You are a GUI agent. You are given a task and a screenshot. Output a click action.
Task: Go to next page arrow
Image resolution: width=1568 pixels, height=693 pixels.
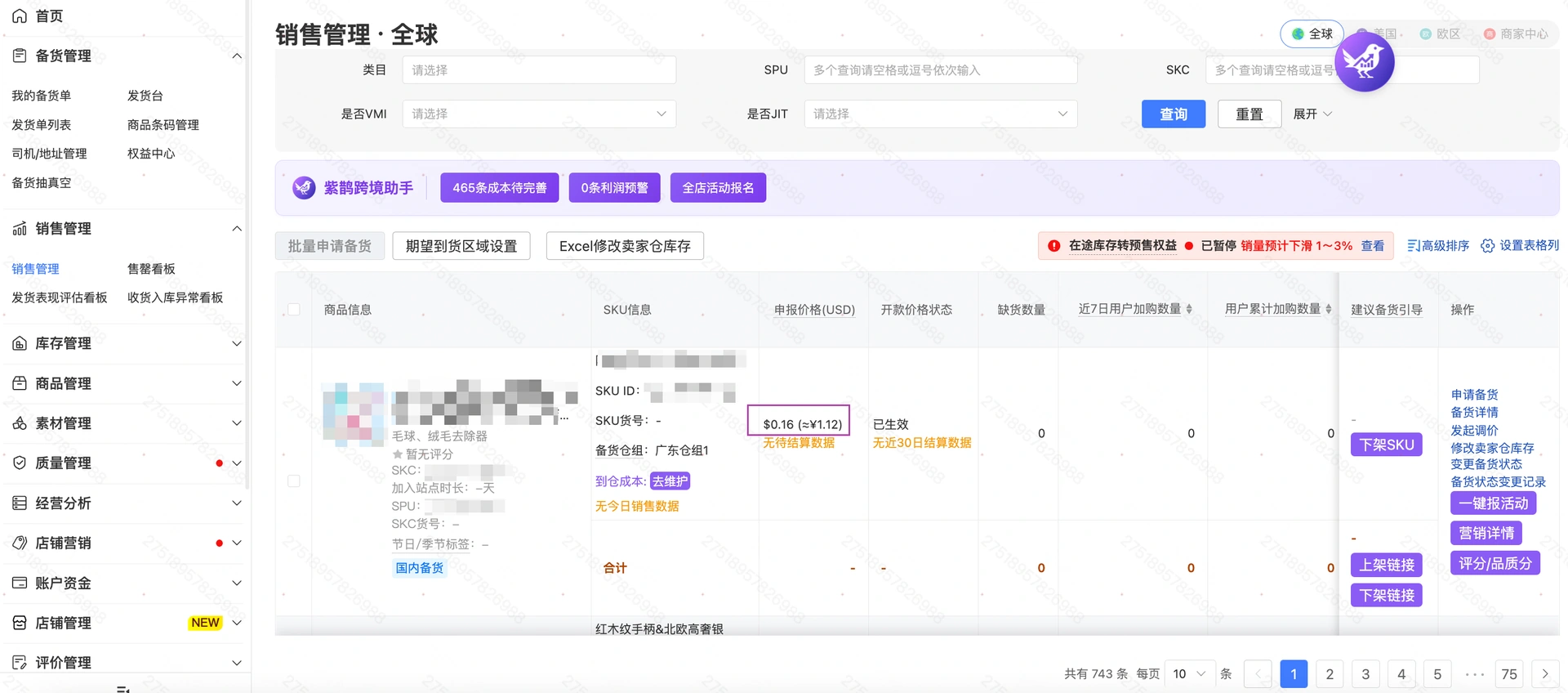pos(1545,673)
